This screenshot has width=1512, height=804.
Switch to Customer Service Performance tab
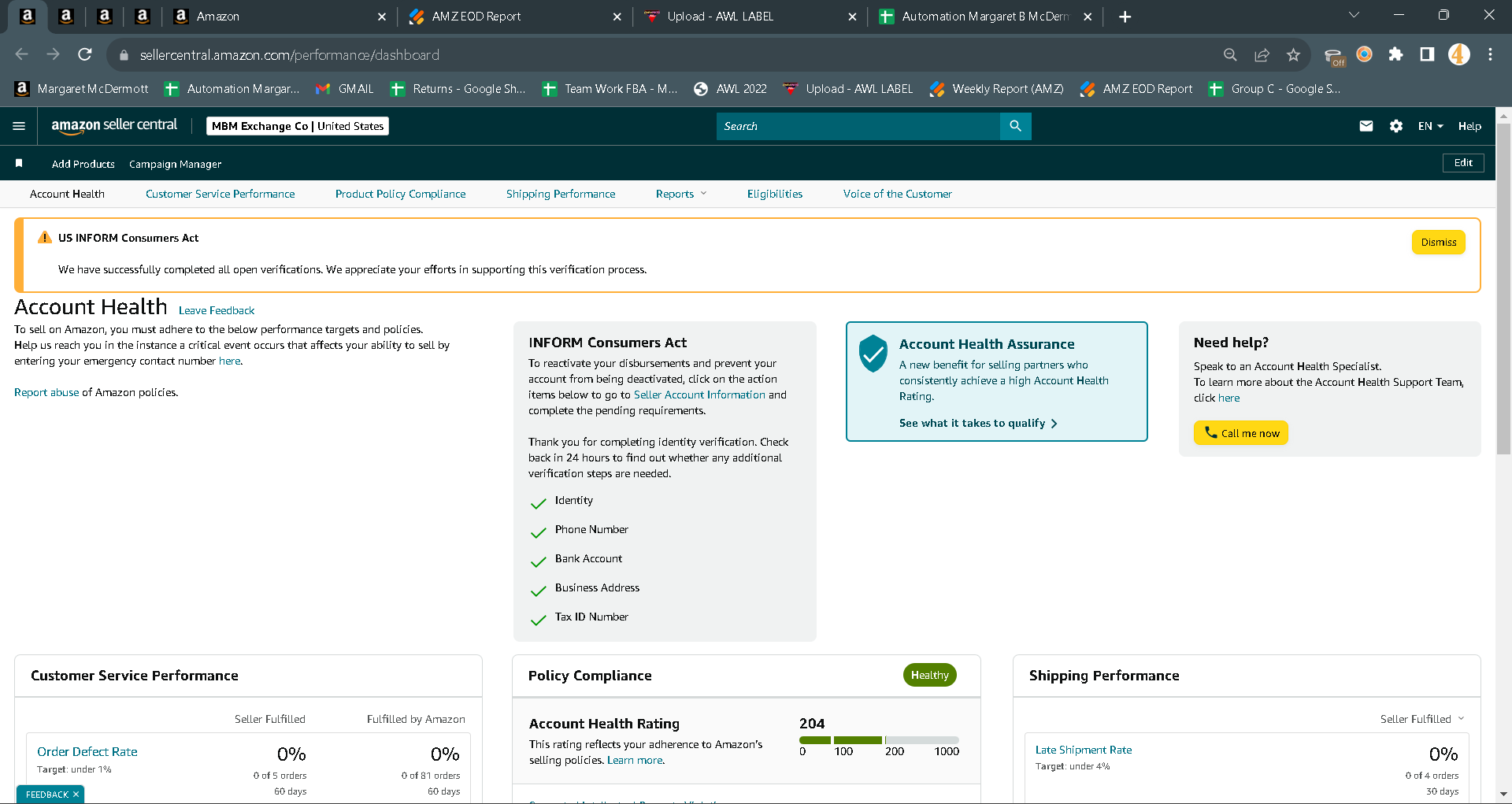[220, 194]
